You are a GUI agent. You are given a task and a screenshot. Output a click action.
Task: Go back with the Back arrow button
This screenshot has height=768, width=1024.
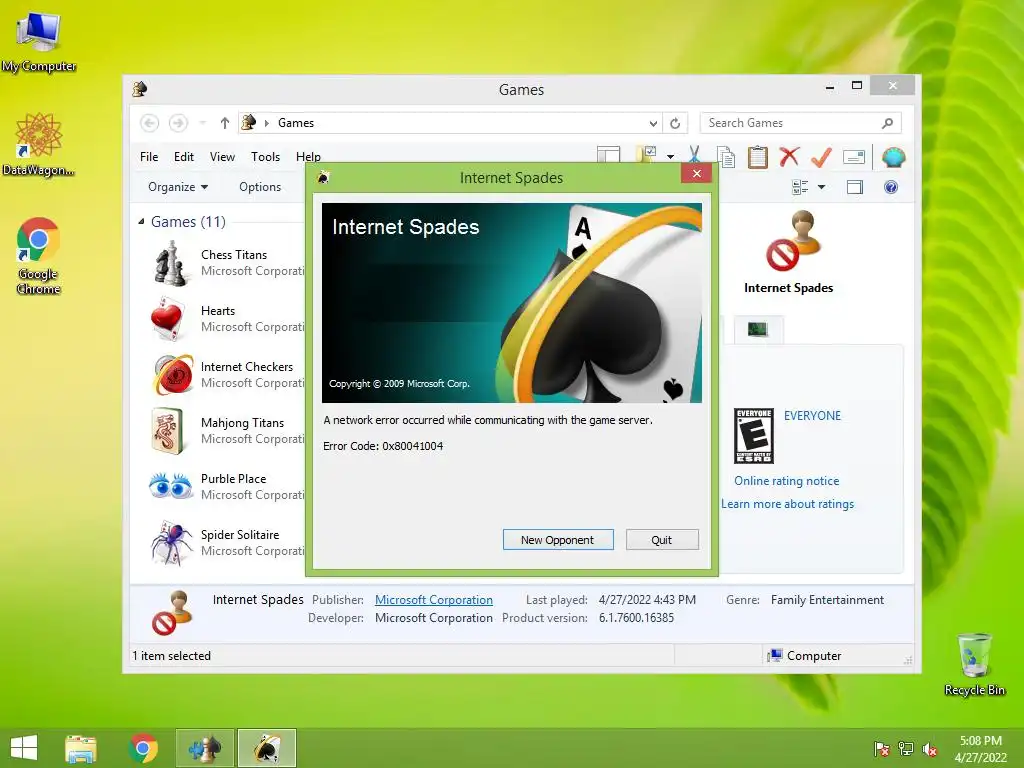point(150,123)
